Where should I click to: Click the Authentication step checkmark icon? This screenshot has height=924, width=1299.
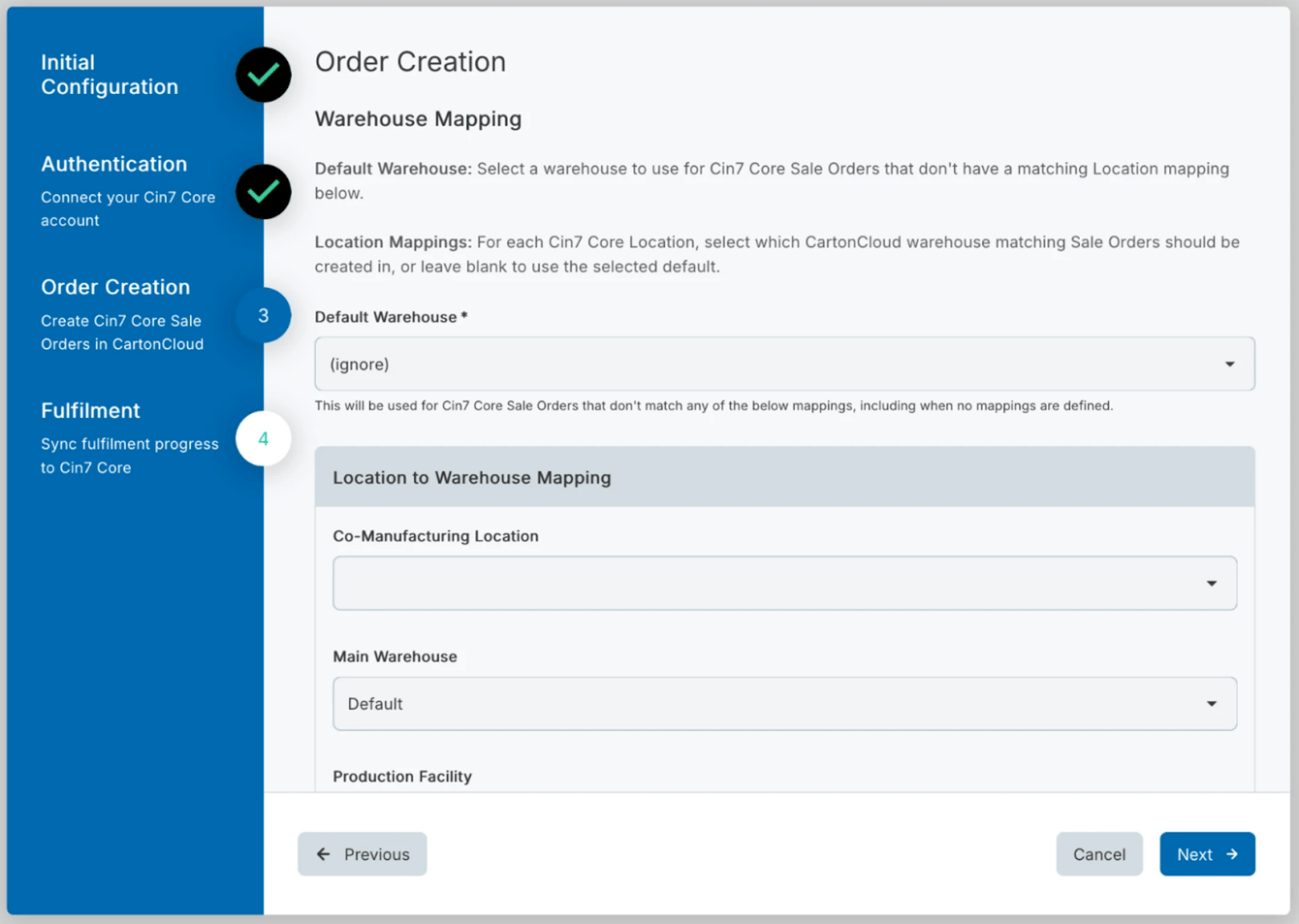tap(263, 192)
